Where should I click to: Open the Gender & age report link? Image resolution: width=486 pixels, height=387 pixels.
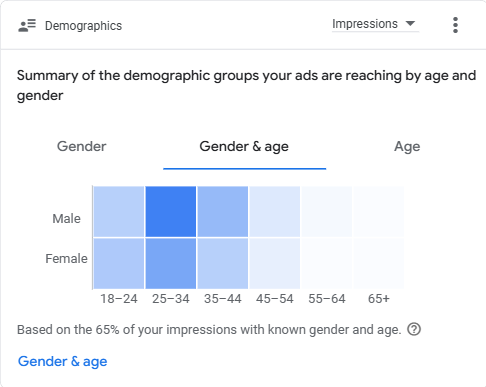point(63,362)
